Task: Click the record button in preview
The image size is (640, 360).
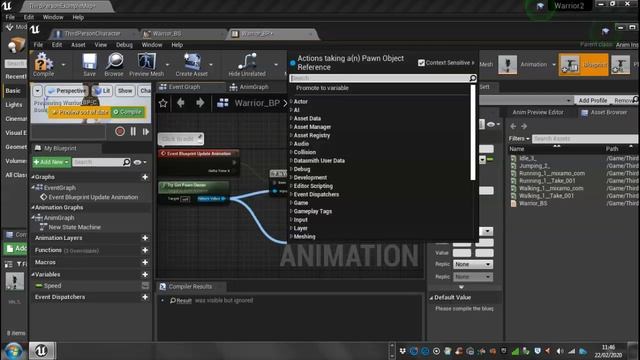Action: 120,131
